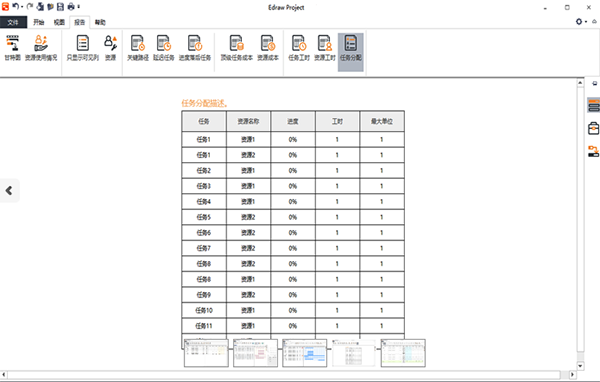Image resolution: width=600 pixels, height=382 pixels.
Task: Click the 资源名称 column header cell
Action: click(248, 121)
